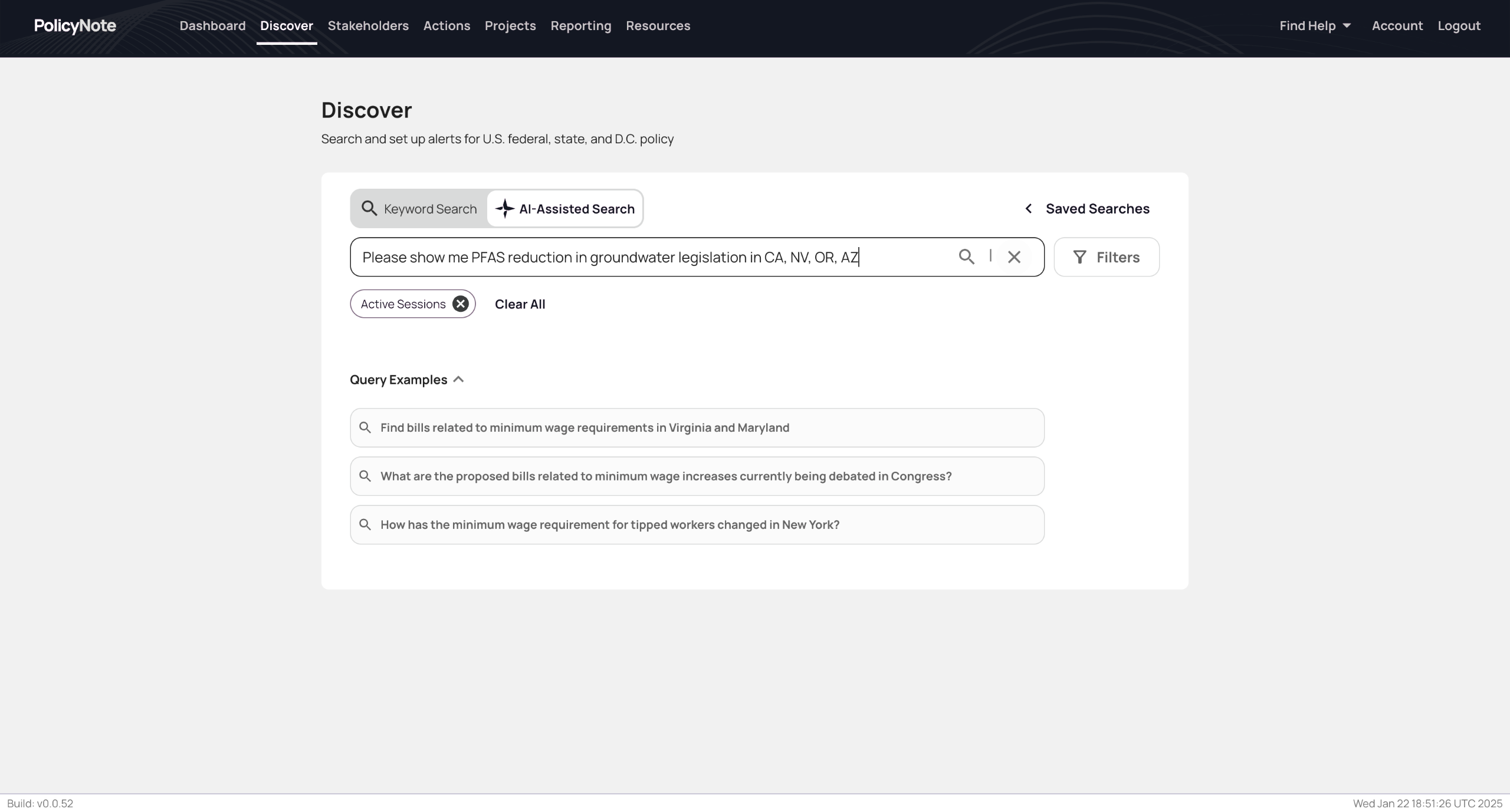Screen dimensions: 1510x812
Task: Remove the Active Sessions filter chip
Action: (x=460, y=304)
